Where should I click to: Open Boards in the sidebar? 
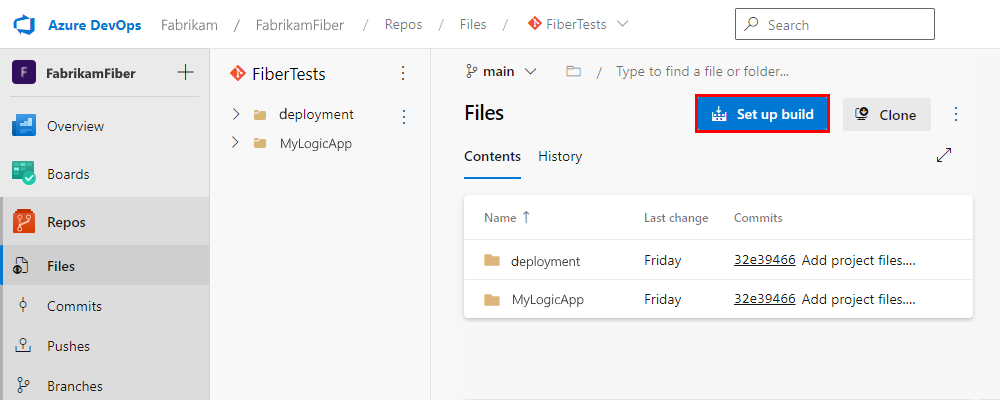pyautogui.click(x=68, y=174)
